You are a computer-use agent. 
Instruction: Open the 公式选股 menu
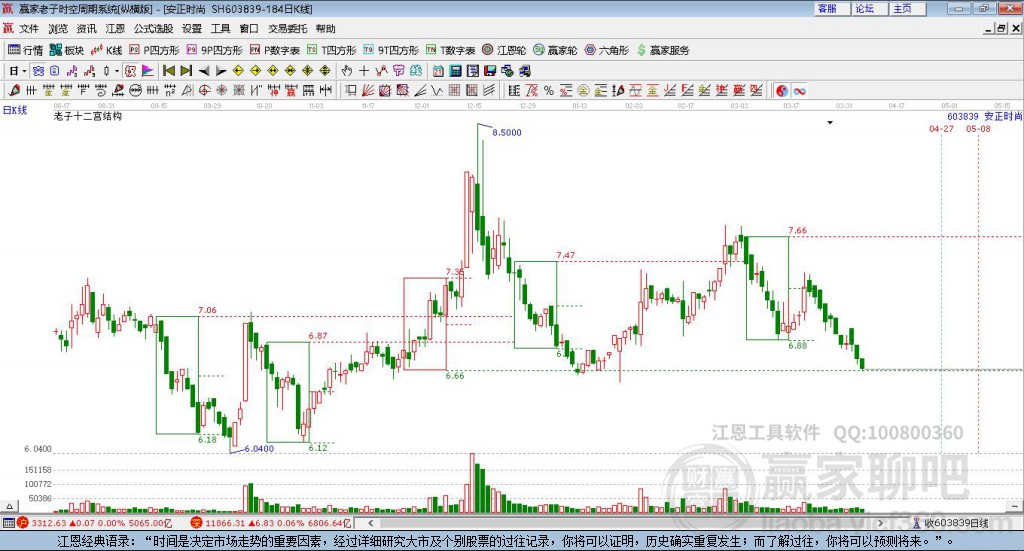click(153, 29)
